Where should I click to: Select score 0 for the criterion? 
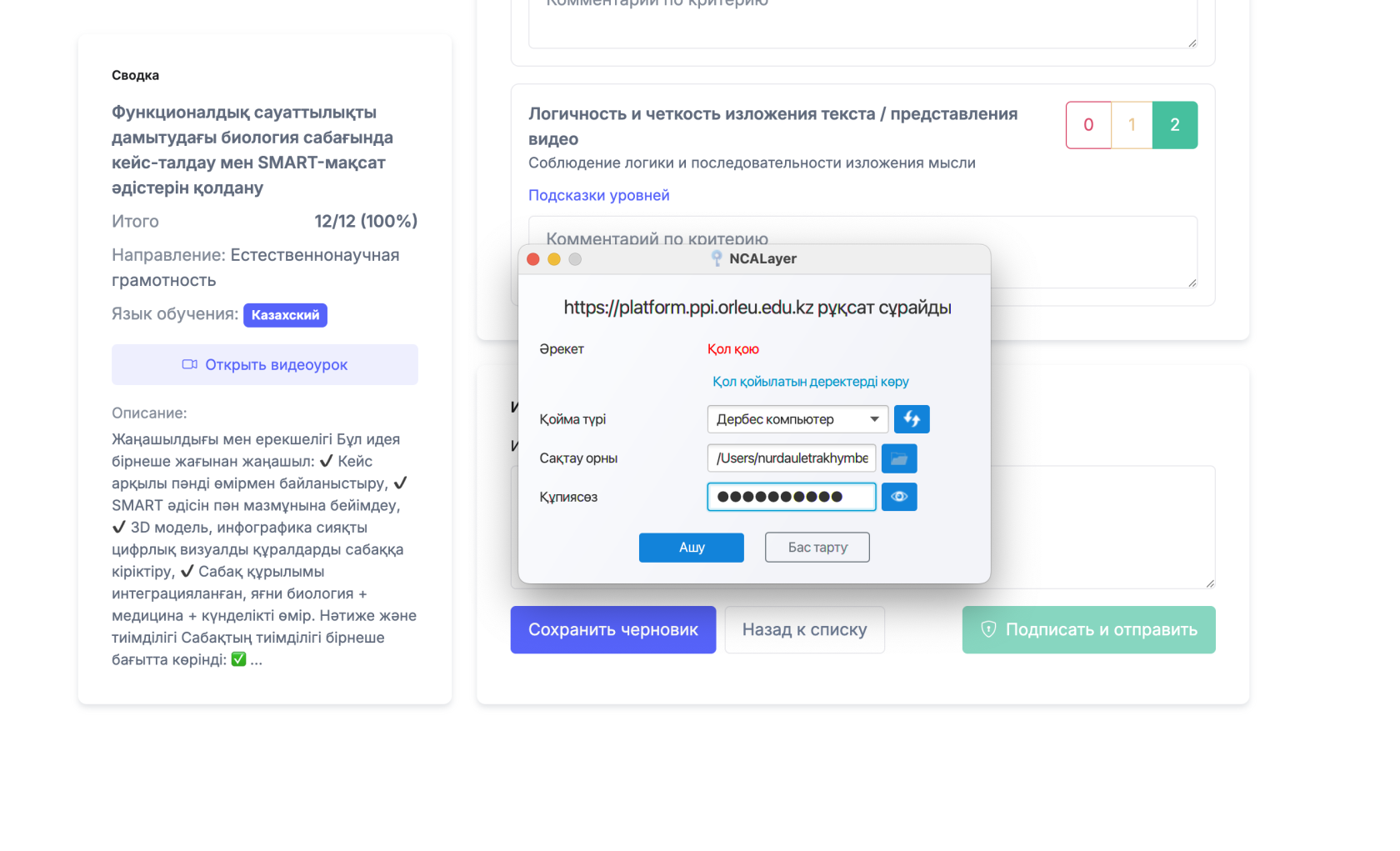pyautogui.click(x=1088, y=125)
